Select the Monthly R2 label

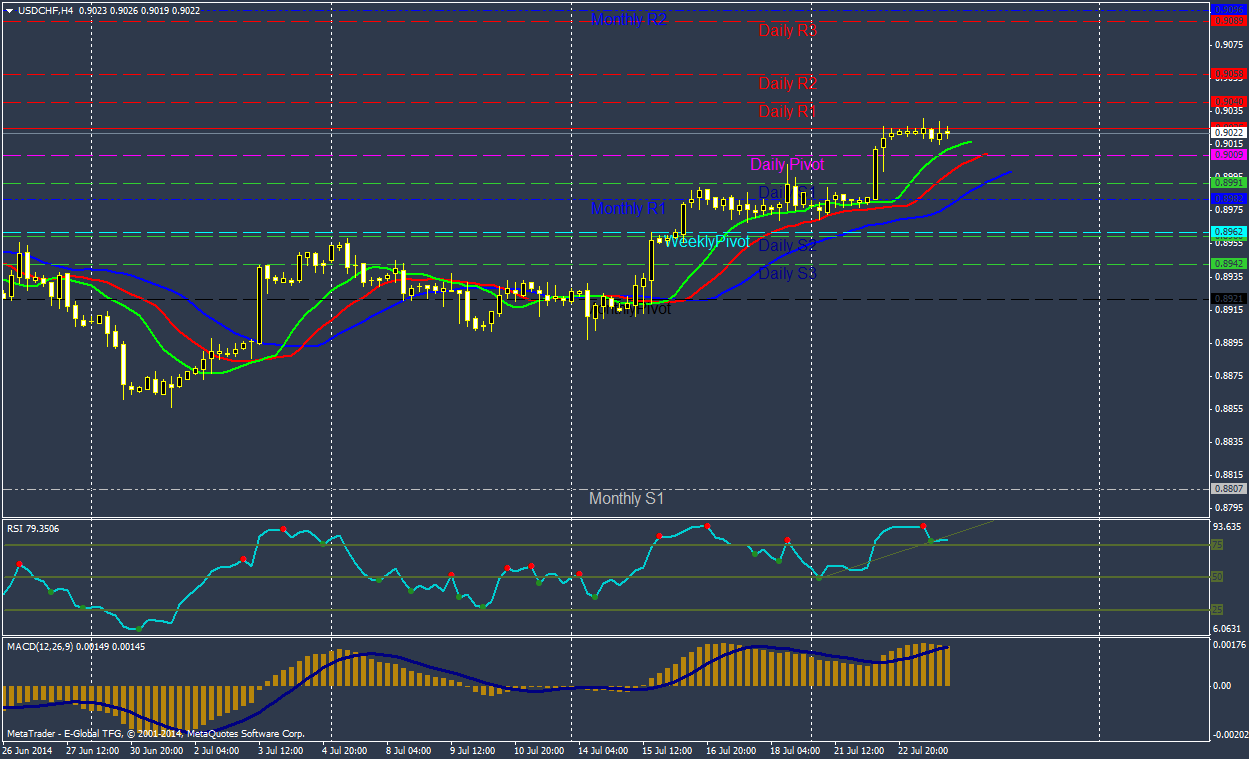tap(628, 19)
